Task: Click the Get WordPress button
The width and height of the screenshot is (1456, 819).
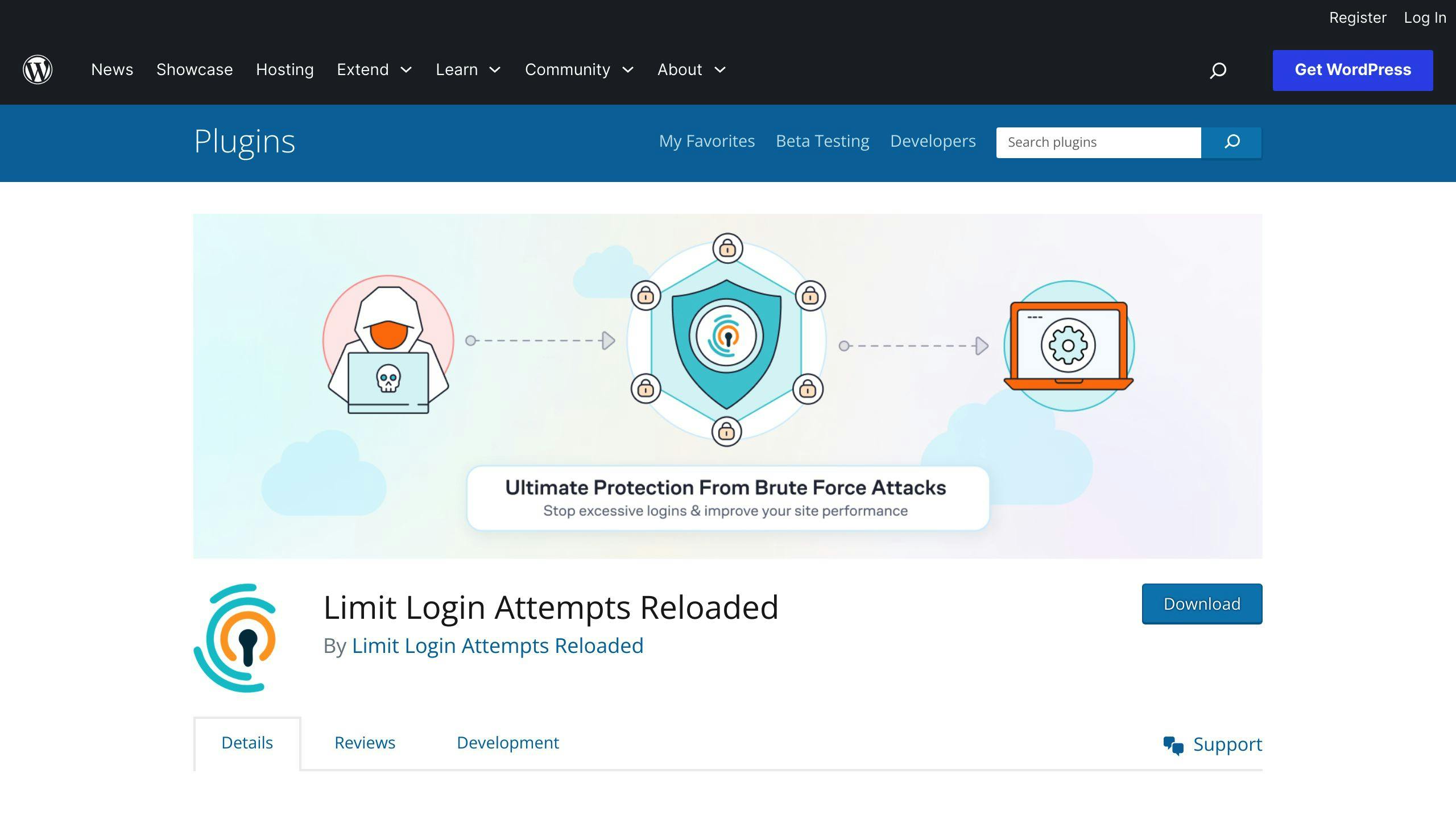Action: point(1353,70)
